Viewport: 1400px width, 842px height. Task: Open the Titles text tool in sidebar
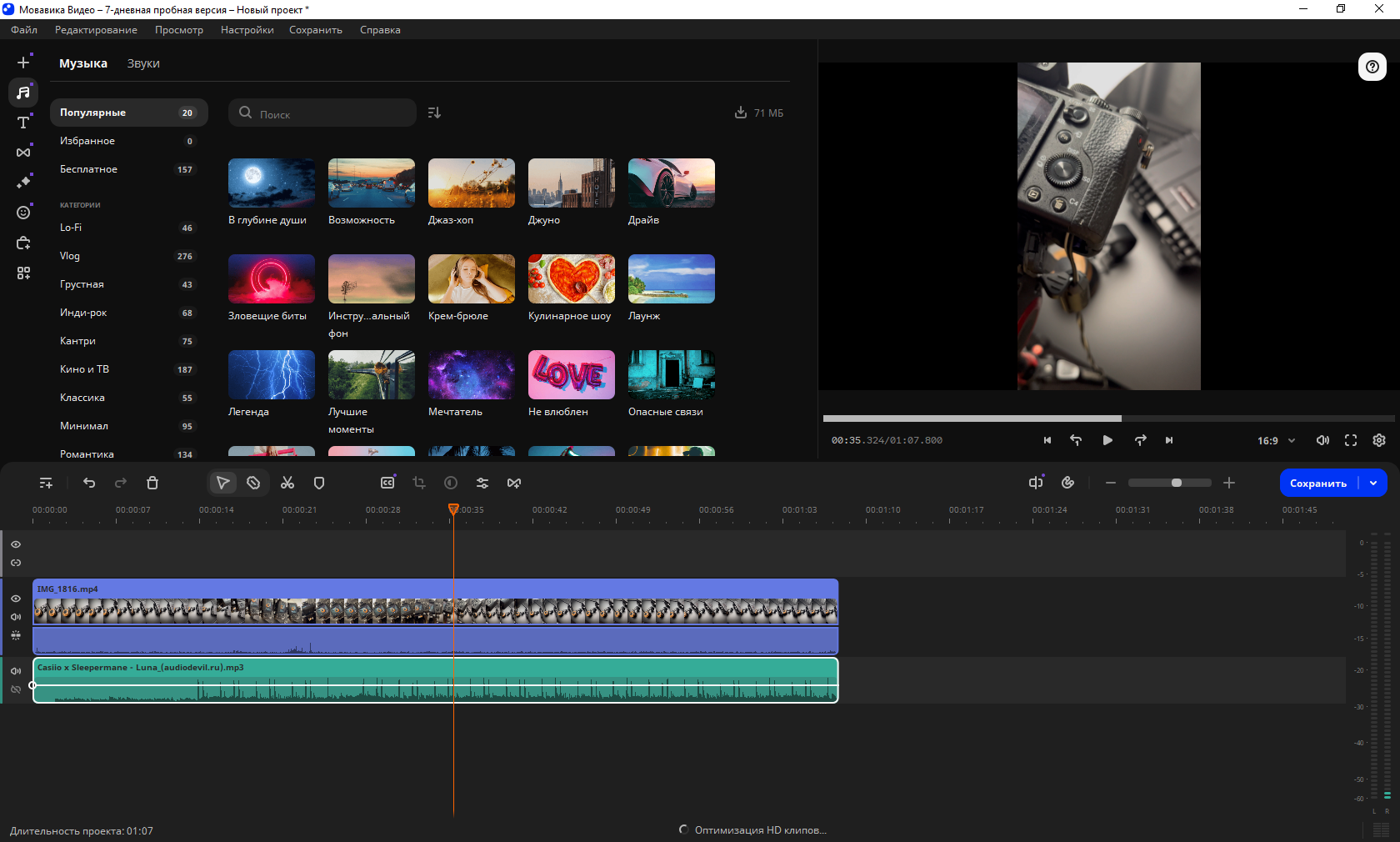23,123
